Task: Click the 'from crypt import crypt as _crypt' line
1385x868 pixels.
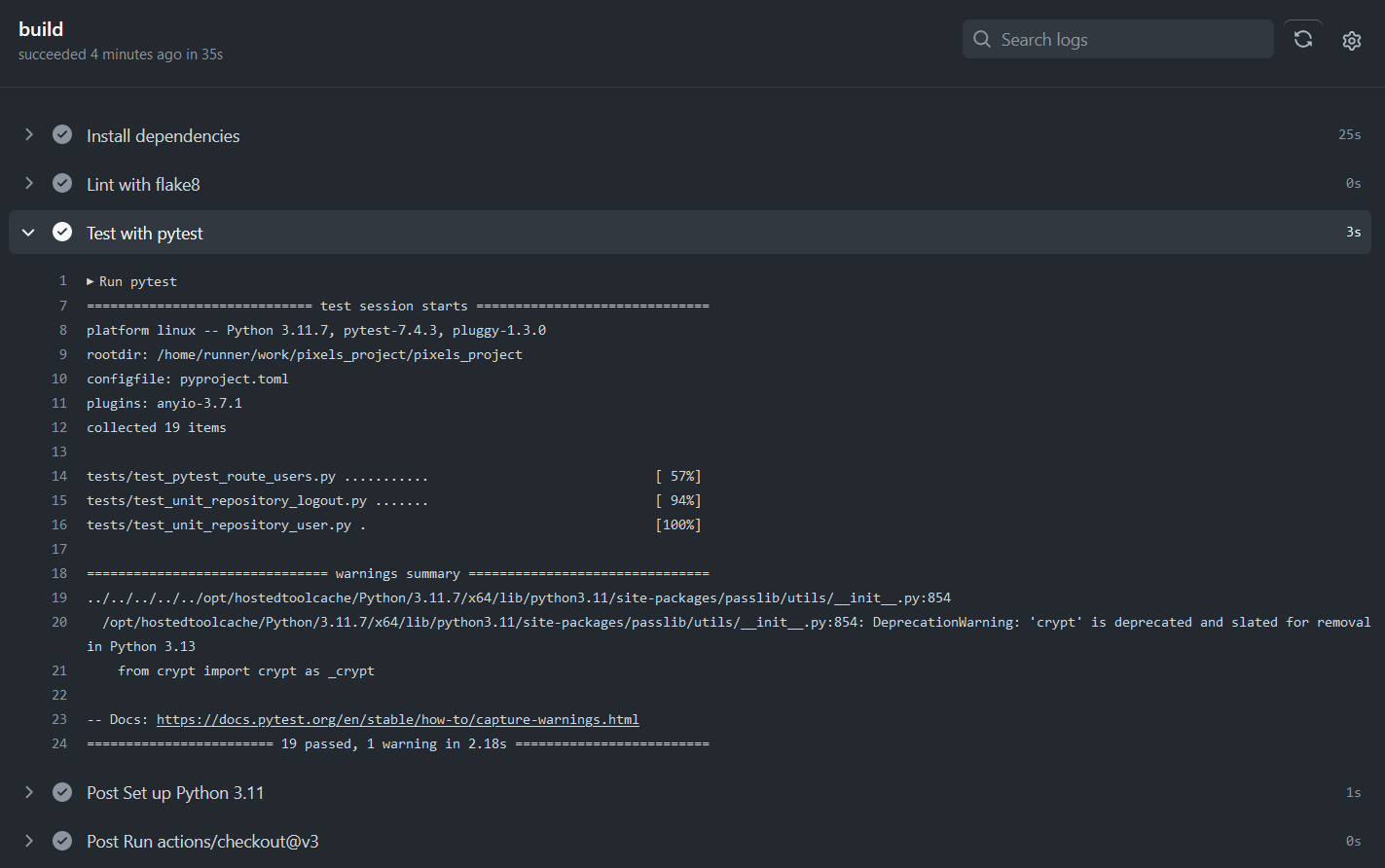Action: click(x=246, y=670)
